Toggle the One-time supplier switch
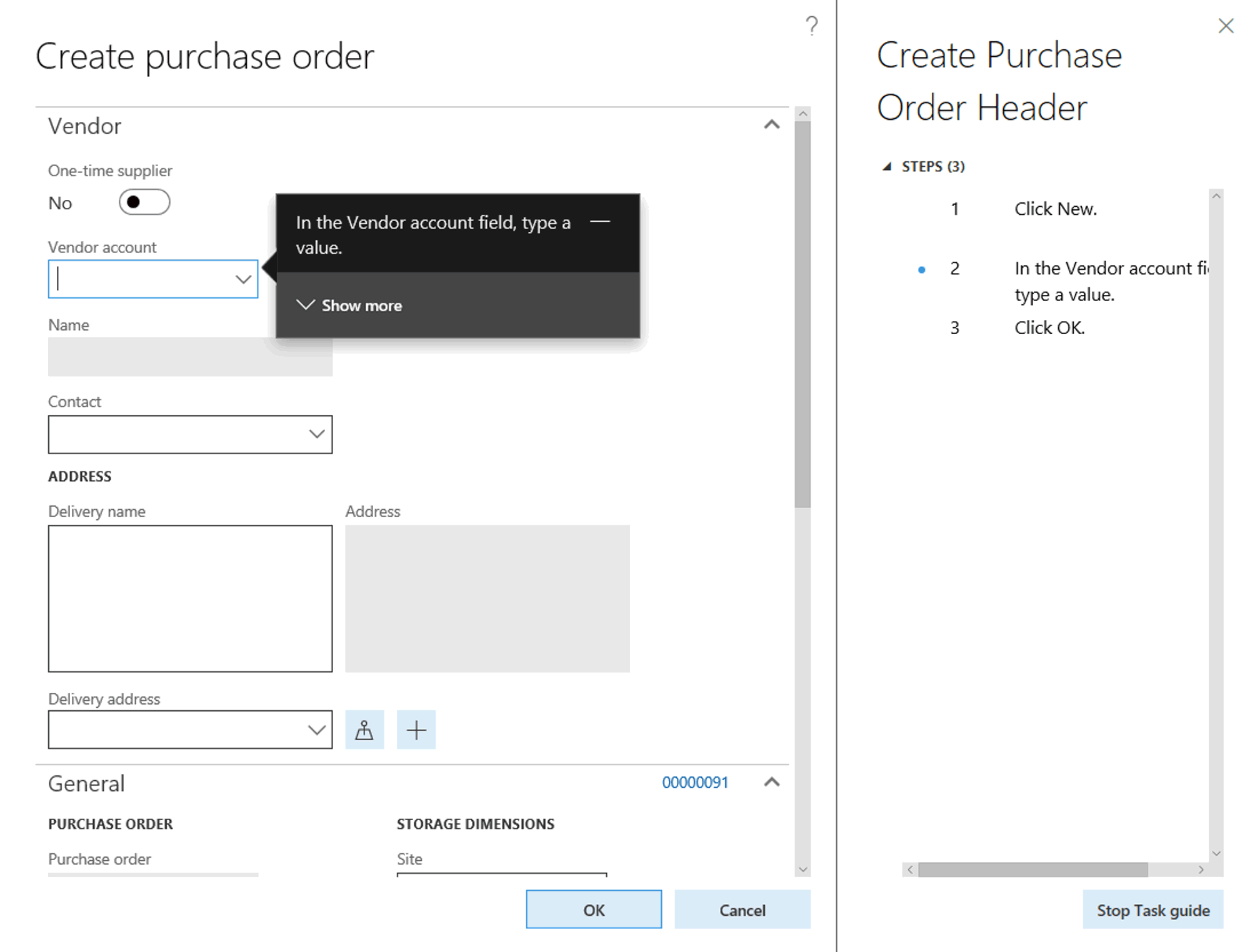This screenshot has width=1250, height=952. tap(144, 202)
